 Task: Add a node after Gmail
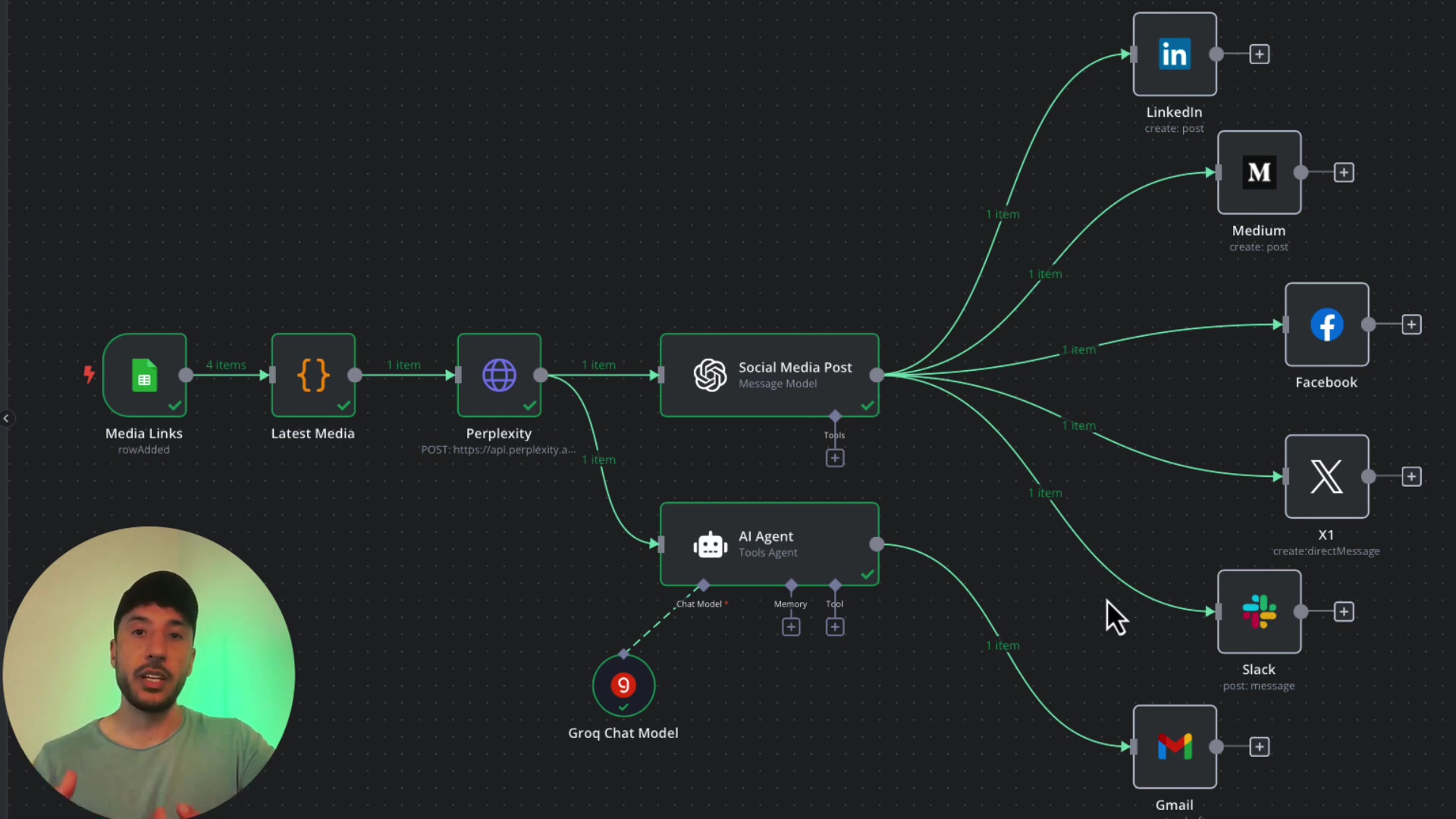click(x=1260, y=747)
